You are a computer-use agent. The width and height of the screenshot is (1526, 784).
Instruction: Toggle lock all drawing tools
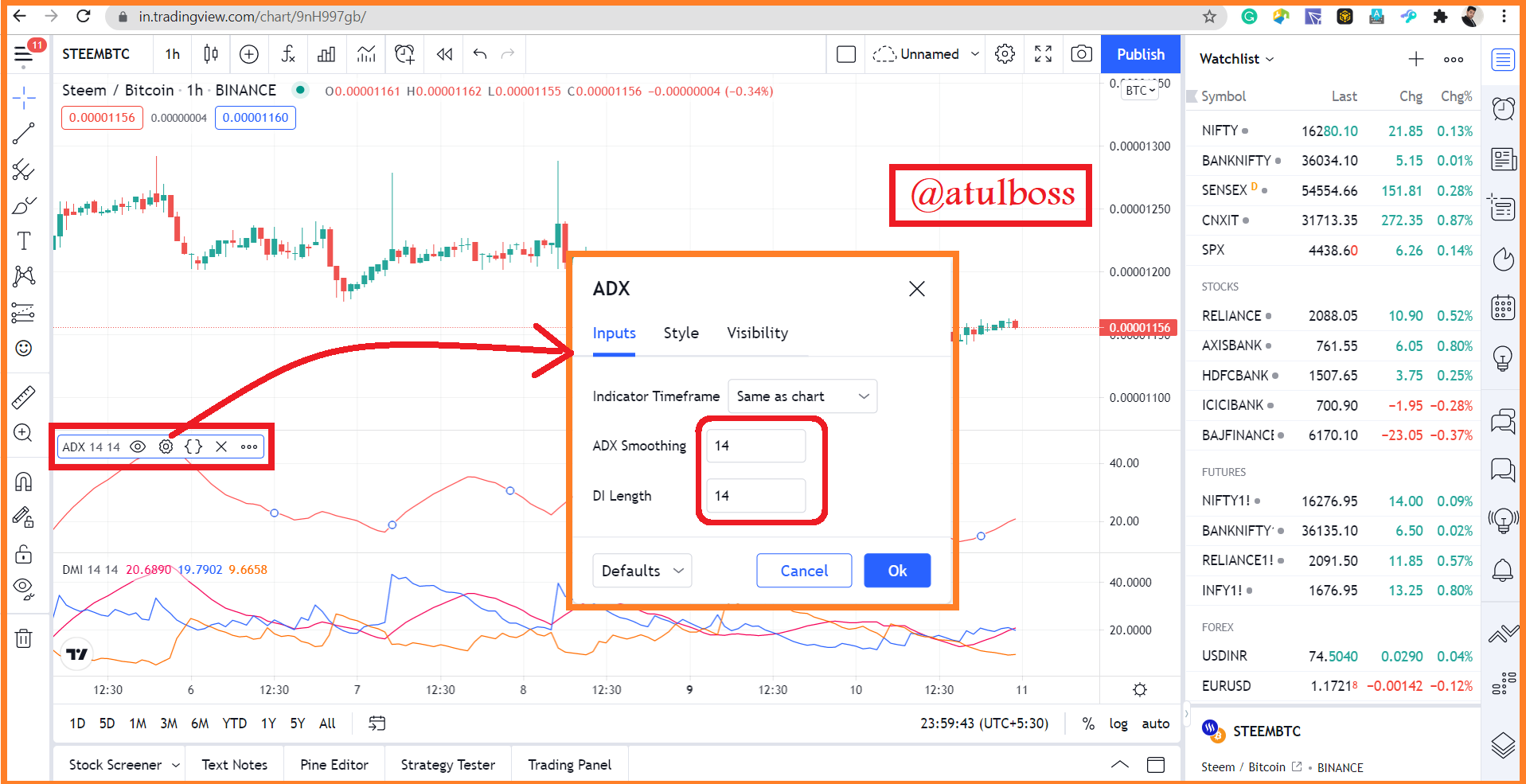24,554
